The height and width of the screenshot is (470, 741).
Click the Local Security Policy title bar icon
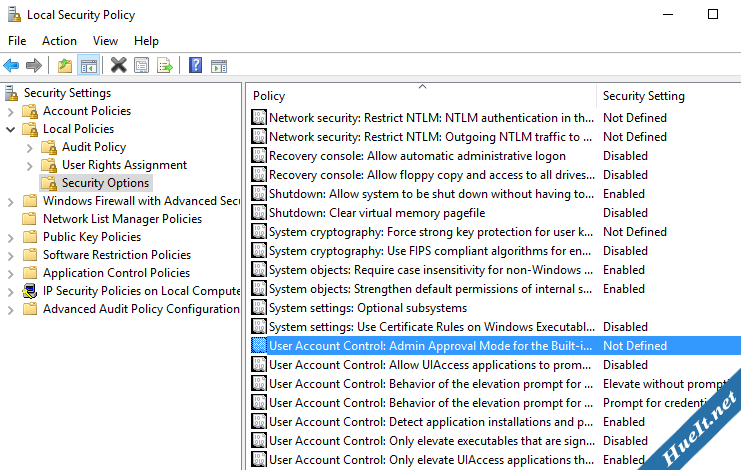coord(14,15)
